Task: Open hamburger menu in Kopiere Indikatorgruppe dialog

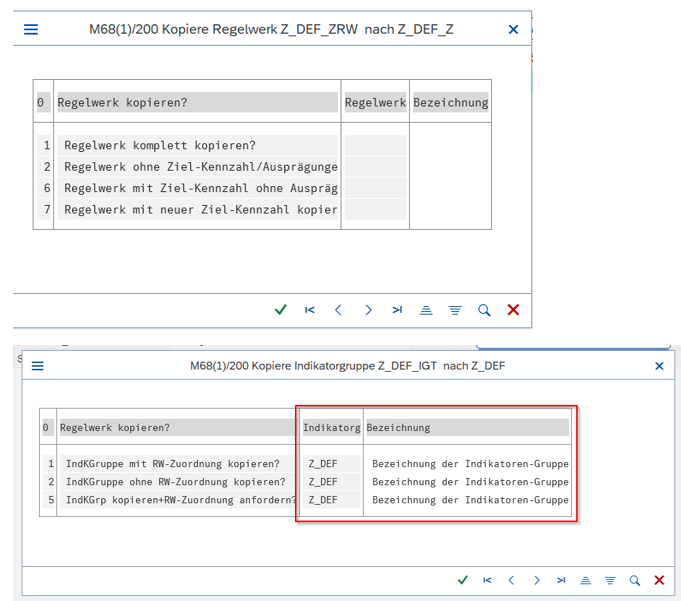Action: point(38,366)
